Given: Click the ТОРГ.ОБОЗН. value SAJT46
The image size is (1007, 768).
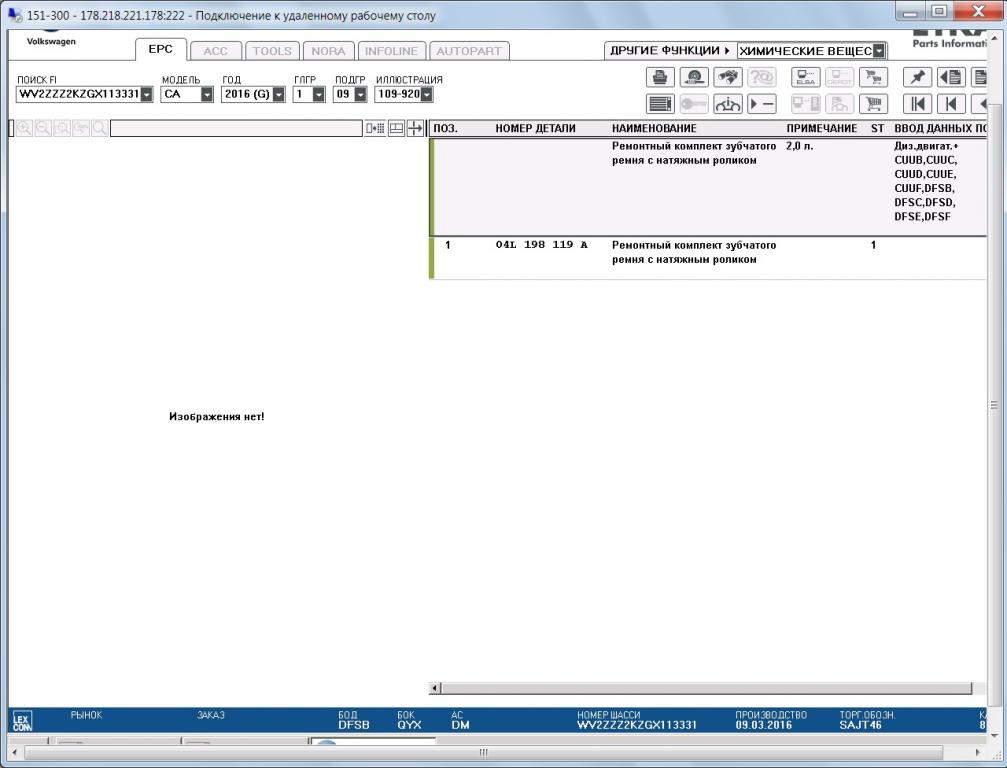Looking at the screenshot, I should click(x=861, y=725).
